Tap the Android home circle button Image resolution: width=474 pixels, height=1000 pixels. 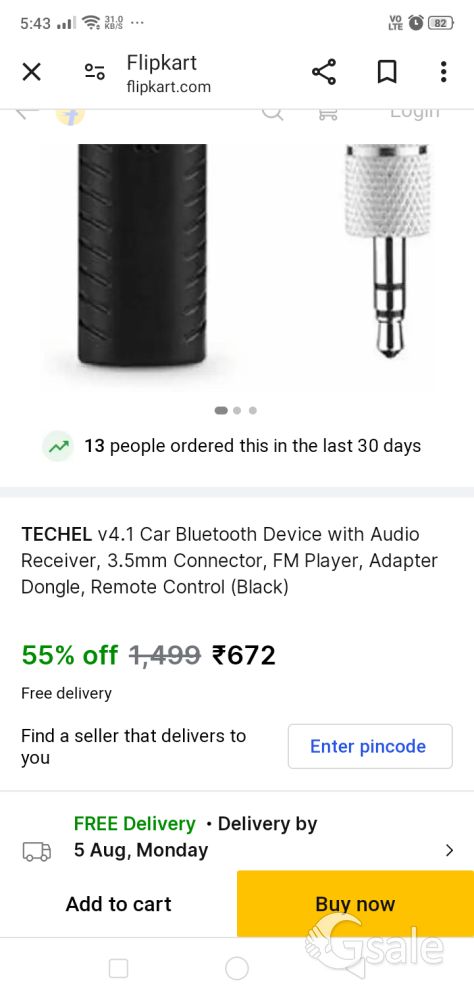tap(237, 969)
